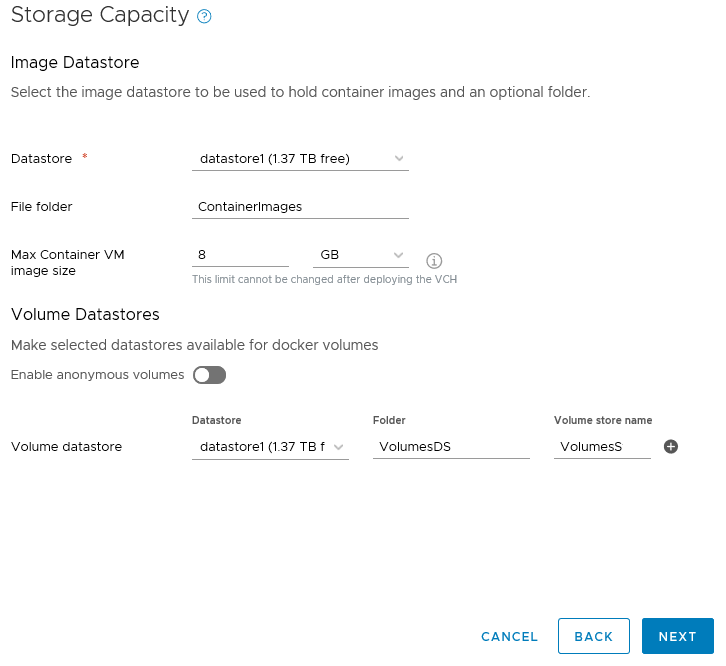Click the VolumesDS Folder field
726x666 pixels.
pos(451,447)
